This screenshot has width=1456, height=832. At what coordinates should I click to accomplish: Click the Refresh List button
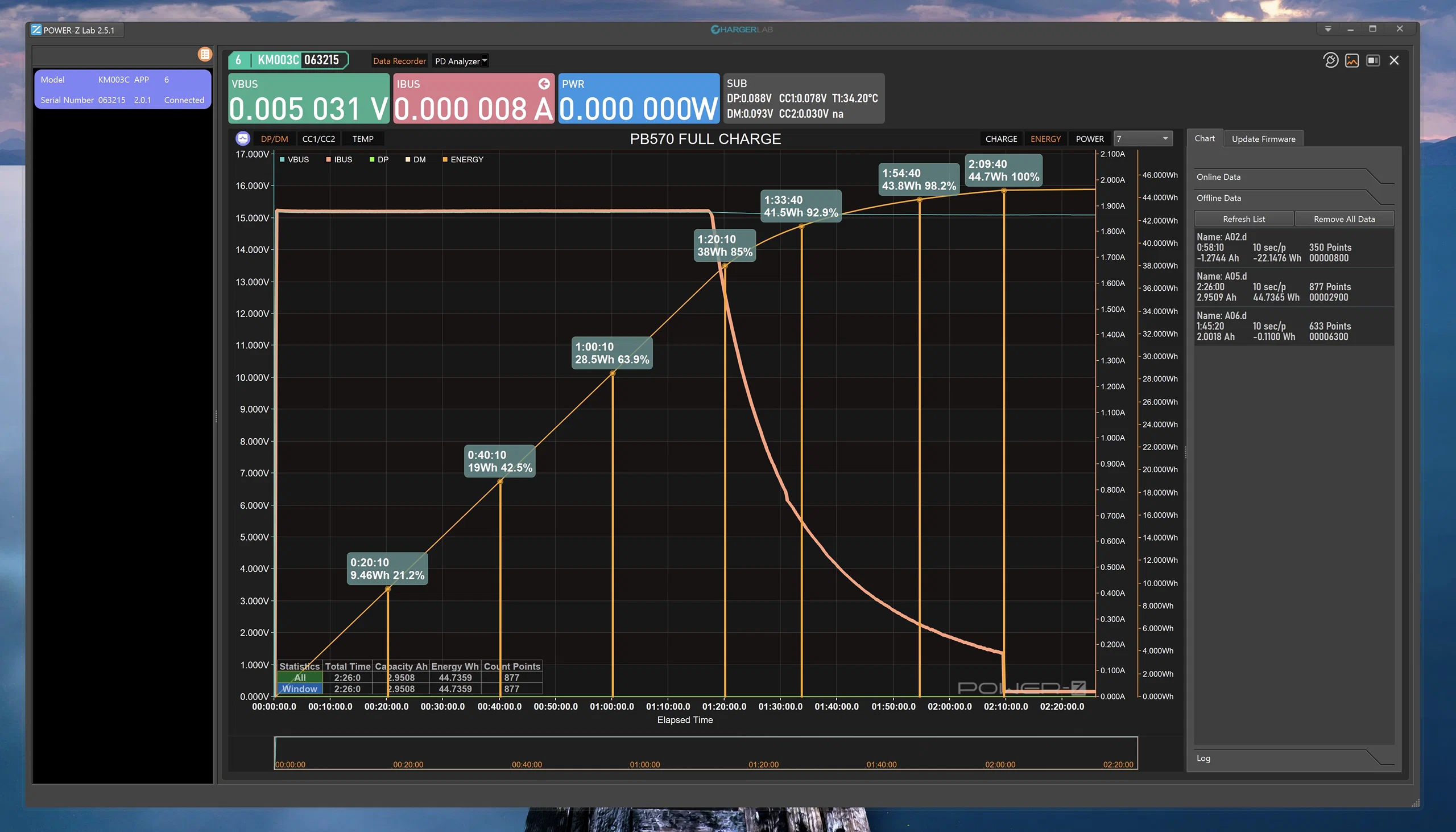1244,219
